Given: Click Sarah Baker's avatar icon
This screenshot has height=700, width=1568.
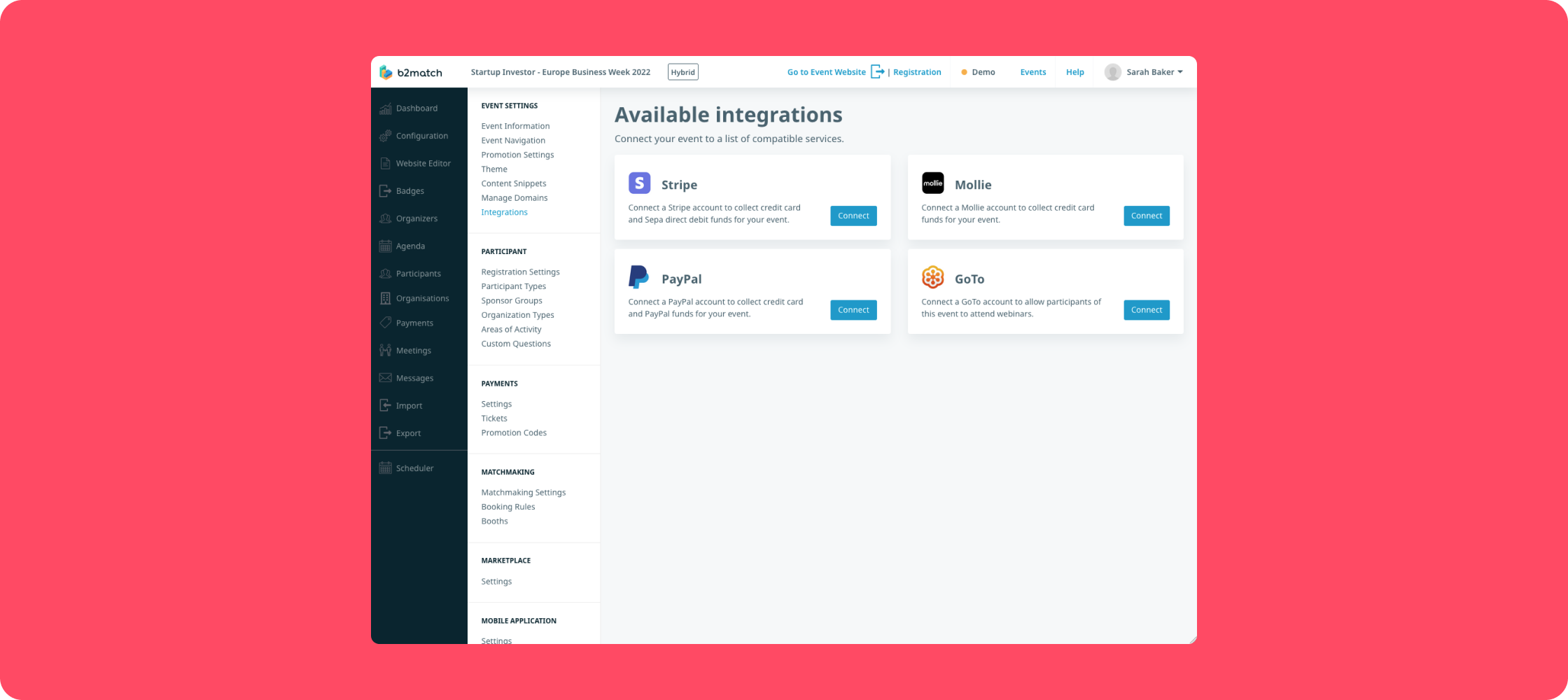Looking at the screenshot, I should pos(1112,72).
